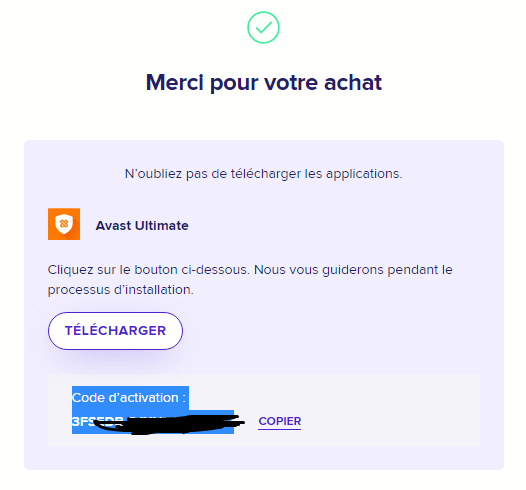Click the green checkmark success icon
Screen dimensions: 526x490
(x=263, y=28)
